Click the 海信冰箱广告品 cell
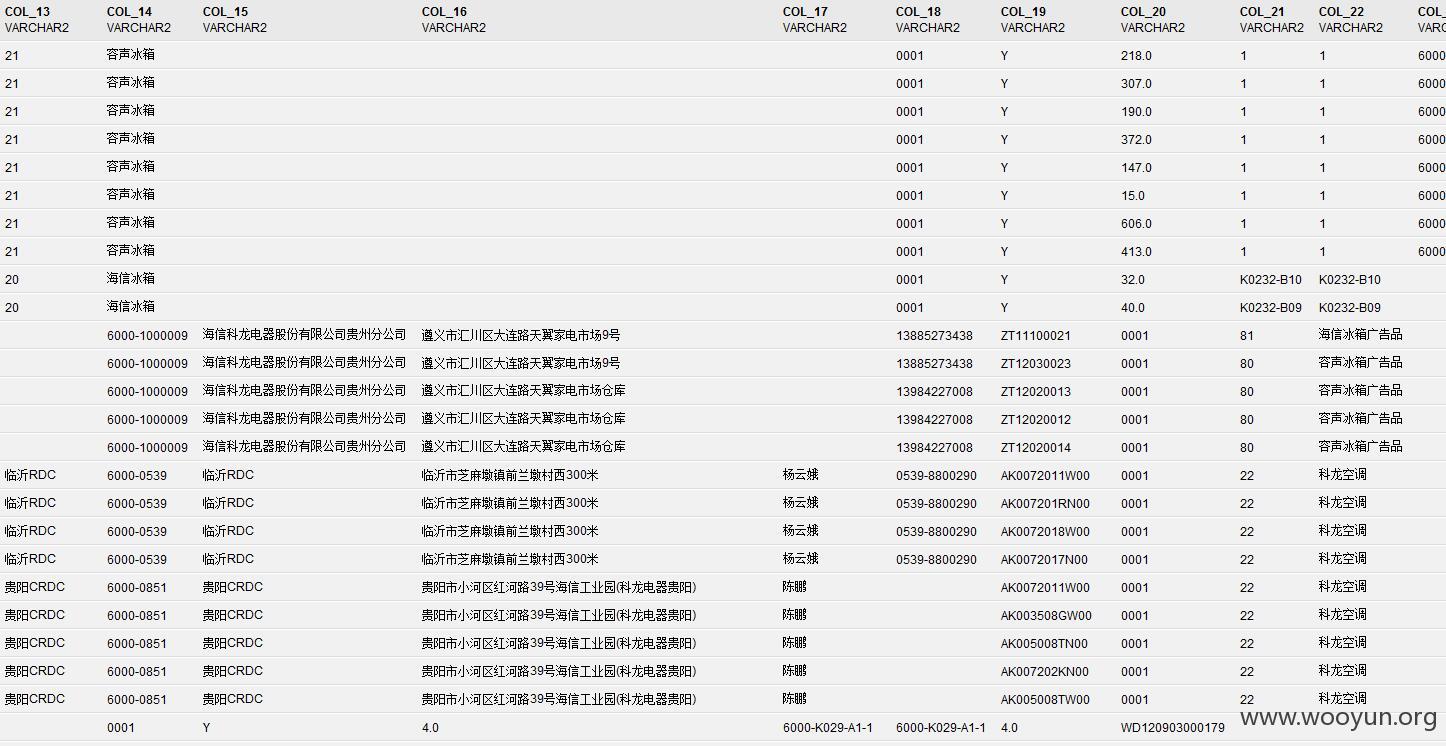The height and width of the screenshot is (746, 1446). [x=1361, y=335]
